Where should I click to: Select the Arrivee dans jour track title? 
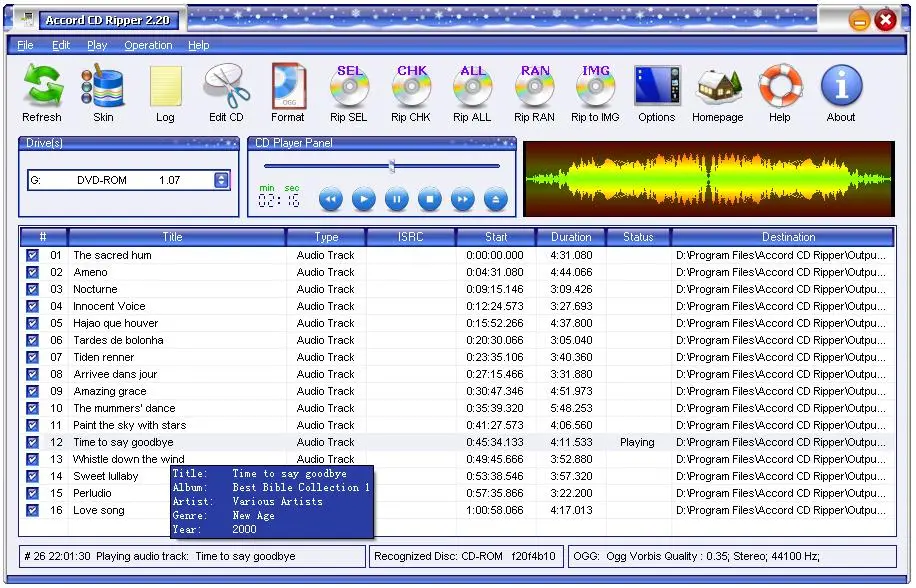pyautogui.click(x=115, y=374)
